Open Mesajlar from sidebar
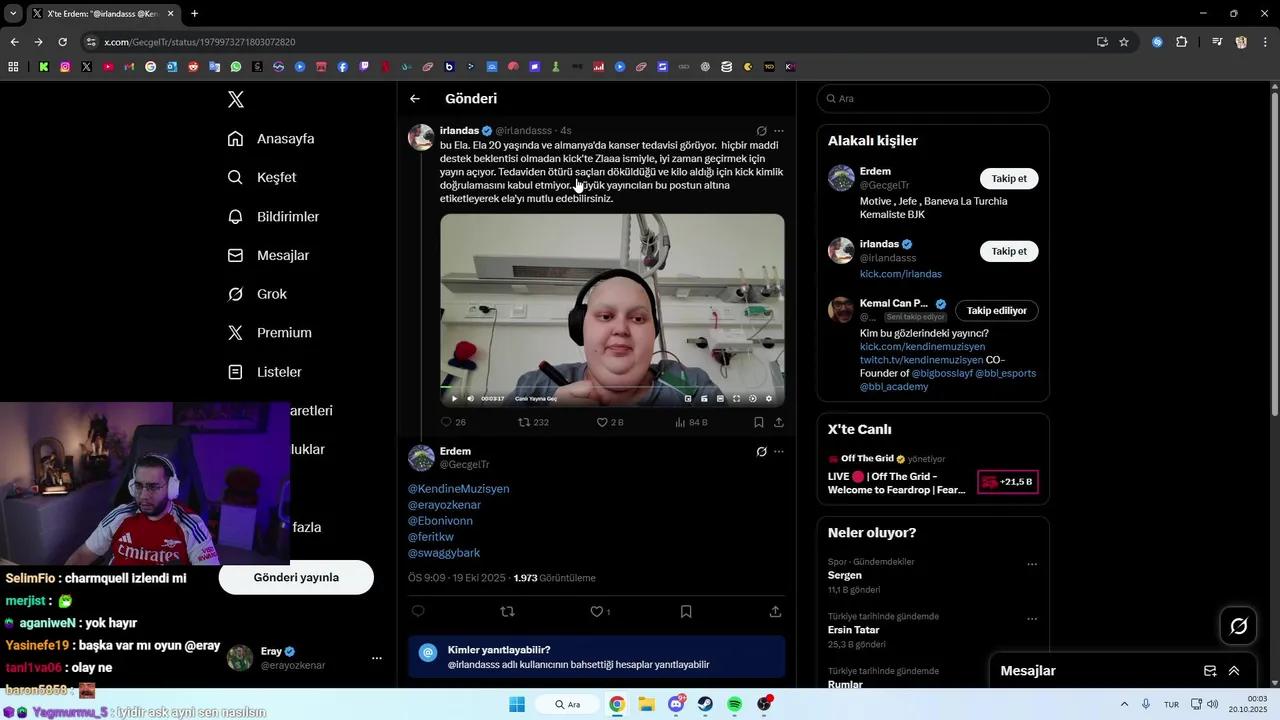This screenshot has height=720, width=1280. click(268, 255)
